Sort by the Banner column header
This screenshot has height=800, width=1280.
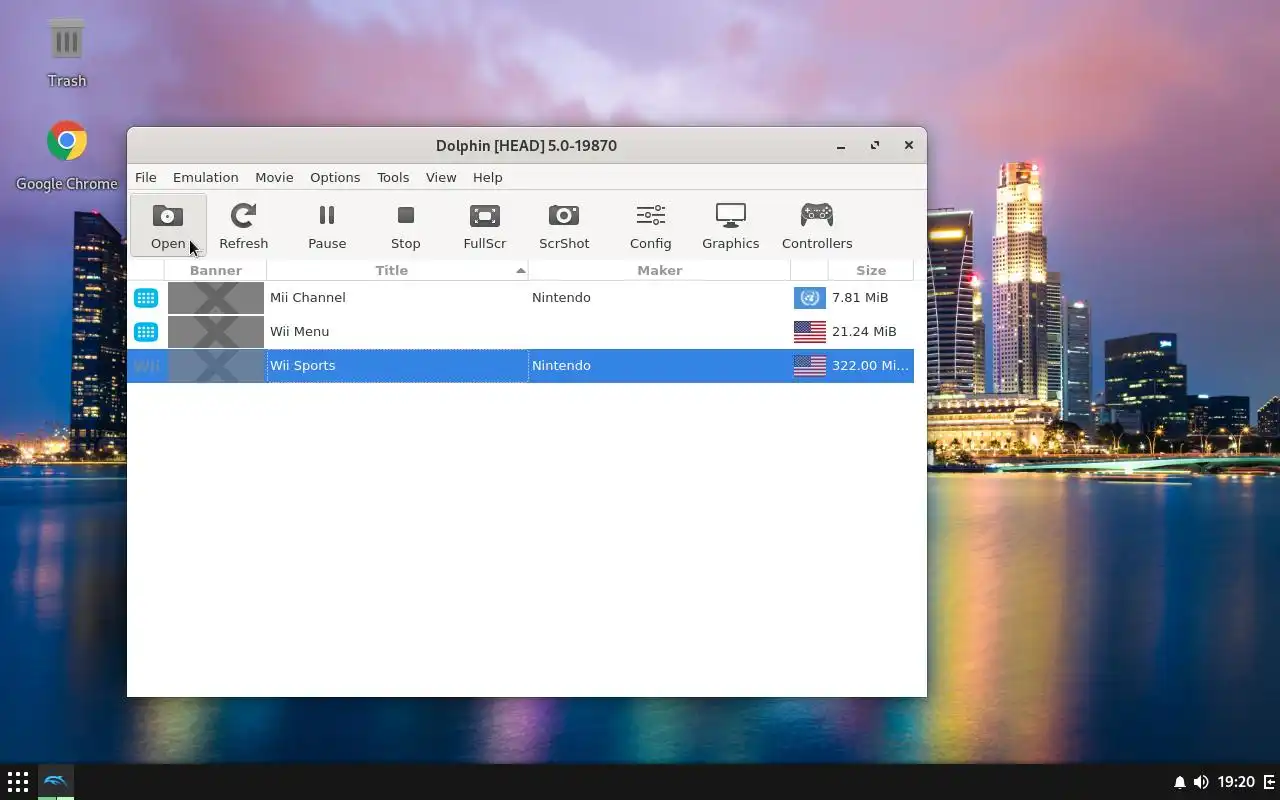pyautogui.click(x=216, y=270)
